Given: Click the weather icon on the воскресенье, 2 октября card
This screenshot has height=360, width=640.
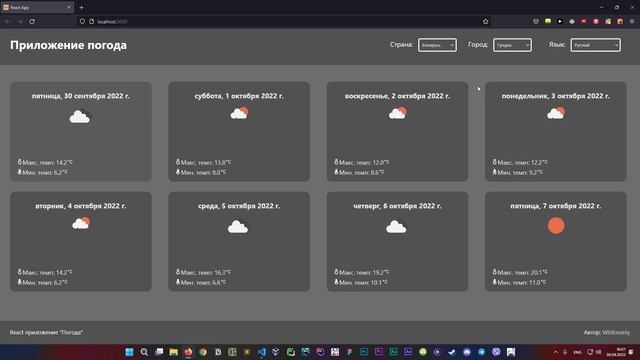Looking at the screenshot, I should click(398, 113).
